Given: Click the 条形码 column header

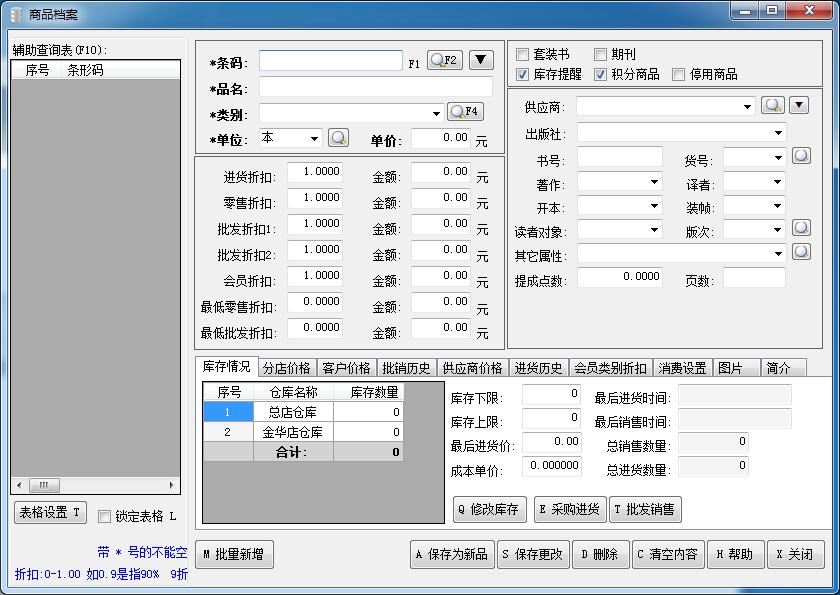Looking at the screenshot, I should tap(121, 70).
